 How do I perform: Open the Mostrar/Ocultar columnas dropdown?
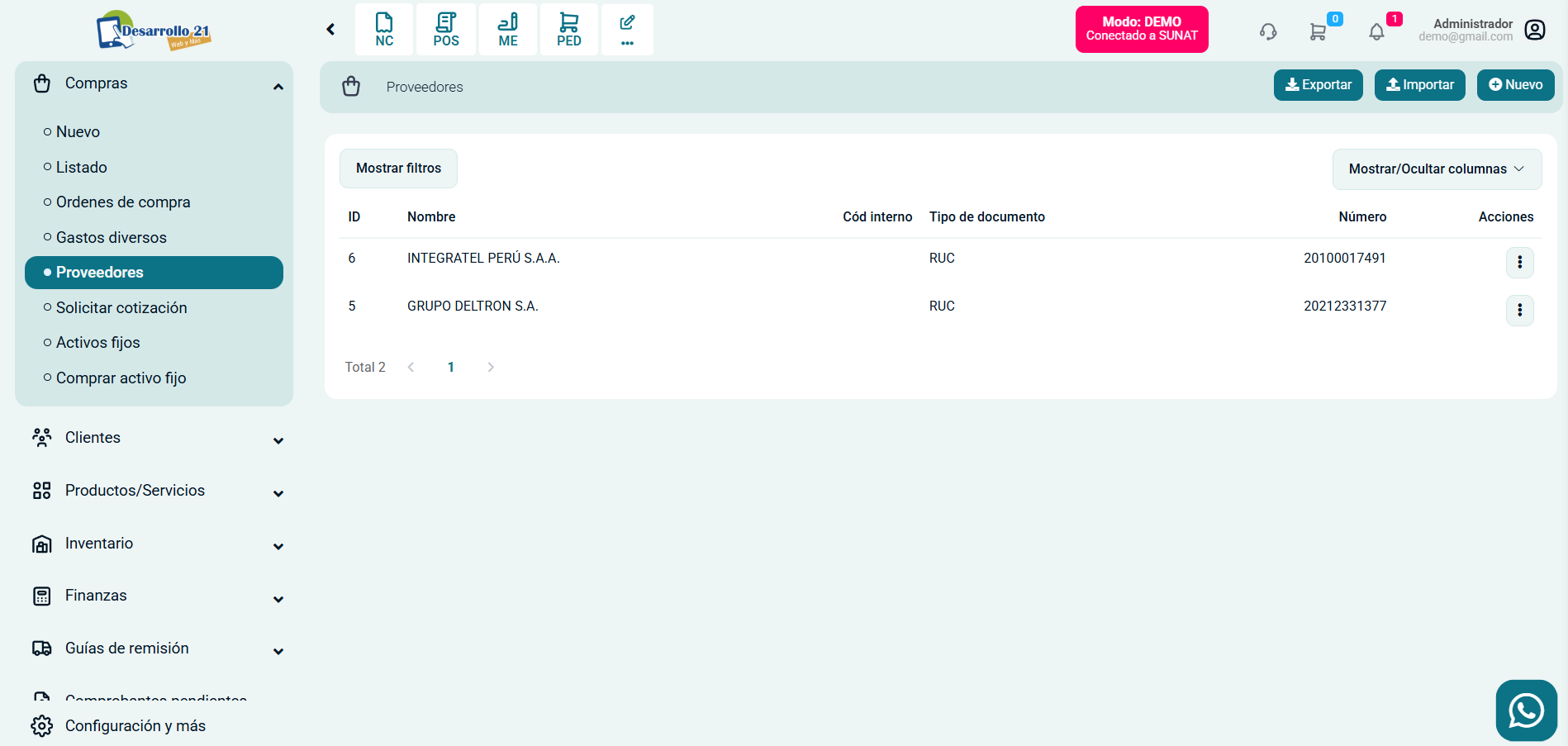pyautogui.click(x=1437, y=169)
